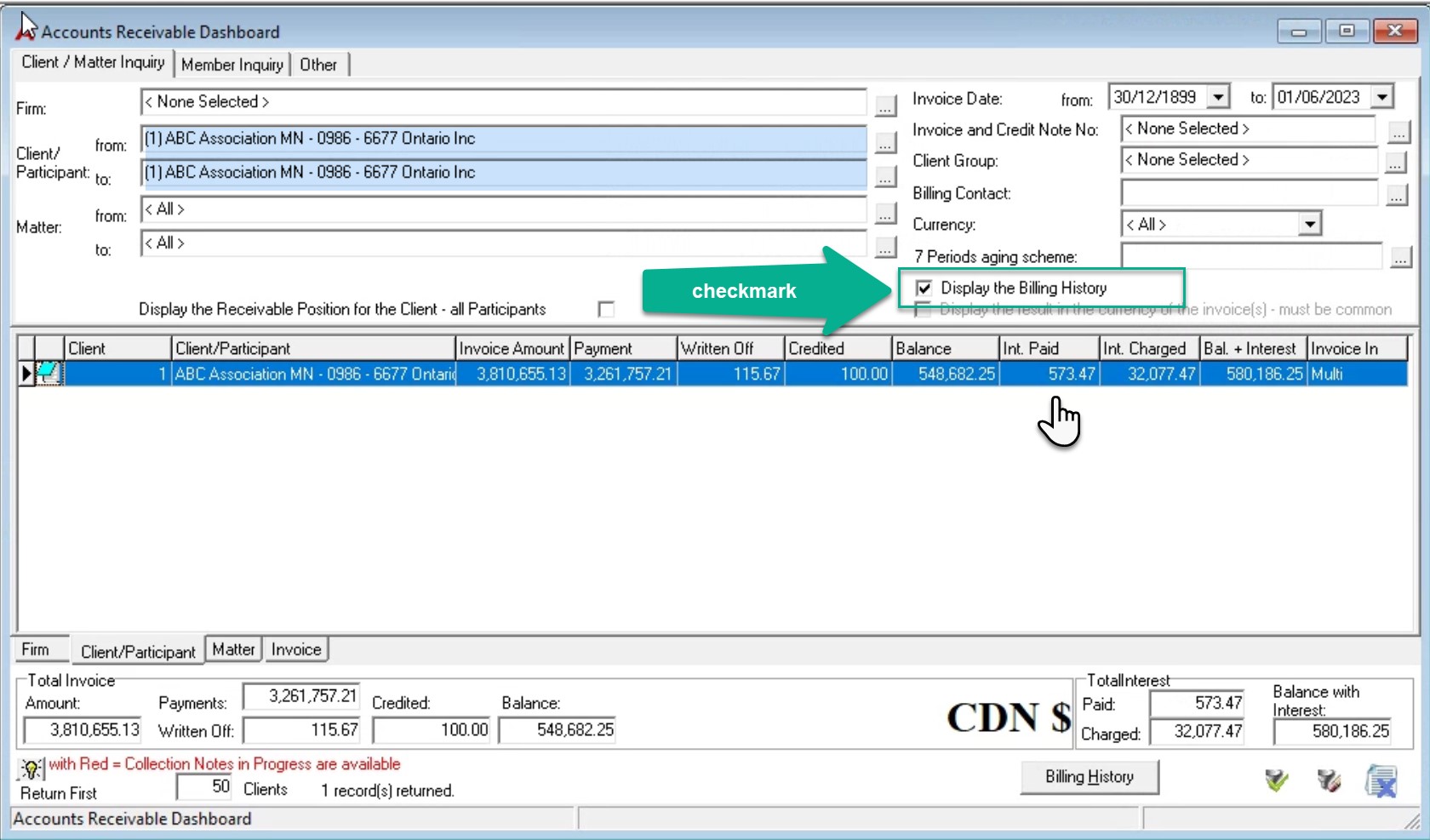Viewport: 1430px width, 840px height.
Task: Uncheck Display the Billing History checkbox
Action: click(x=924, y=288)
